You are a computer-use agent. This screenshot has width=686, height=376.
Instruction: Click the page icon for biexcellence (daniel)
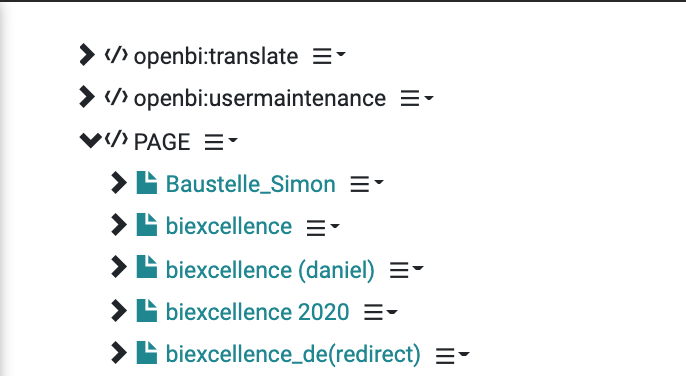147,267
